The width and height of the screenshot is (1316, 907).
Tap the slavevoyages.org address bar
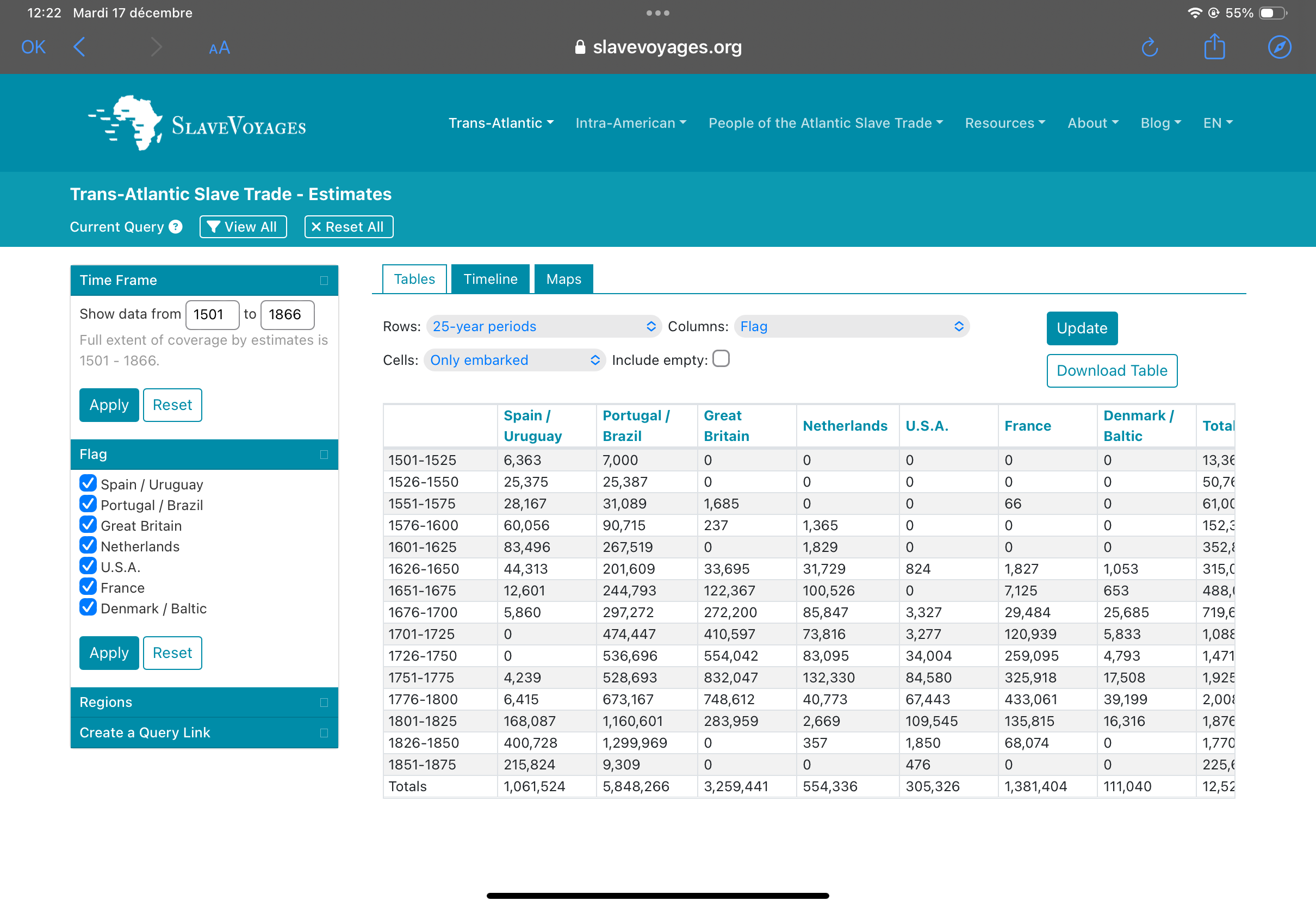(658, 47)
